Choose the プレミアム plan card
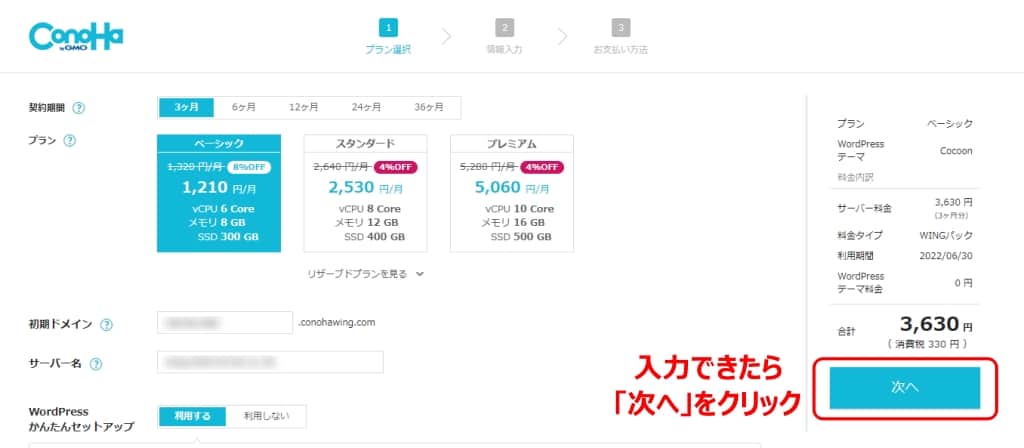The width and height of the screenshot is (1024, 448). pyautogui.click(x=511, y=193)
